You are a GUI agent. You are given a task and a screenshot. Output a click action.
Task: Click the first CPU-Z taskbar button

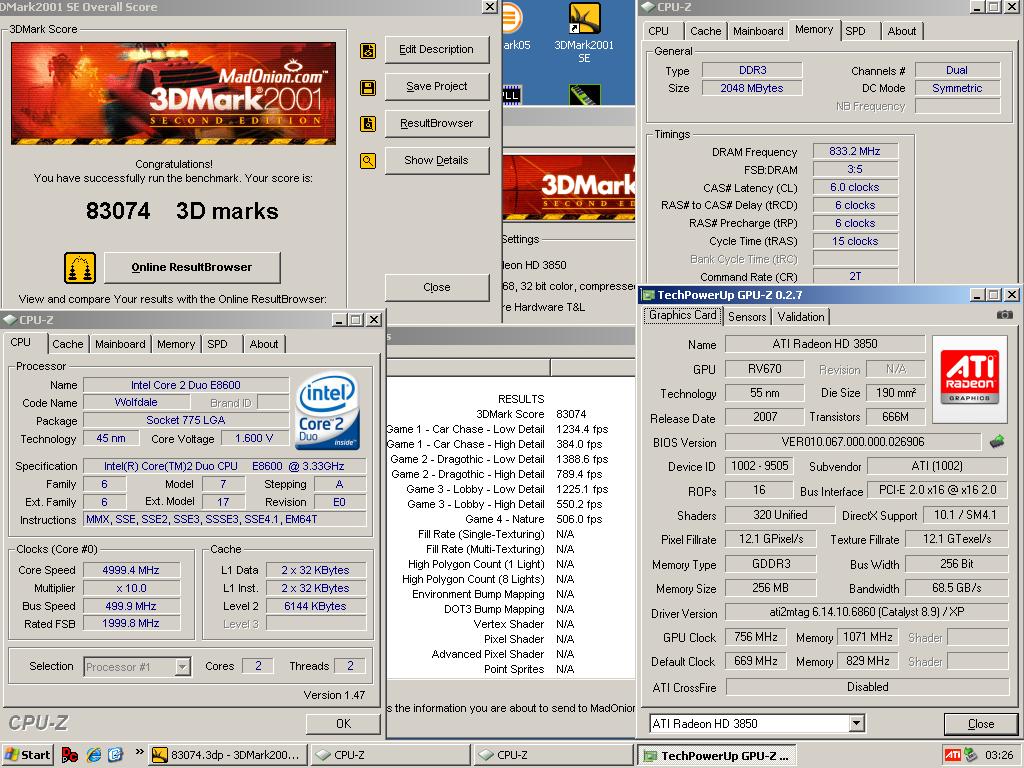389,755
